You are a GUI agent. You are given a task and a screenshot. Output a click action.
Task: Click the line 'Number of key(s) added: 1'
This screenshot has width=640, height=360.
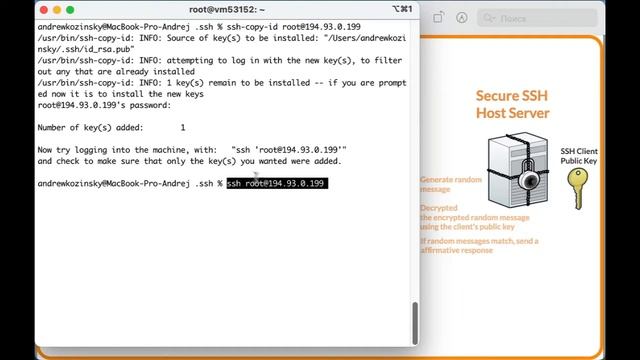pos(111,127)
